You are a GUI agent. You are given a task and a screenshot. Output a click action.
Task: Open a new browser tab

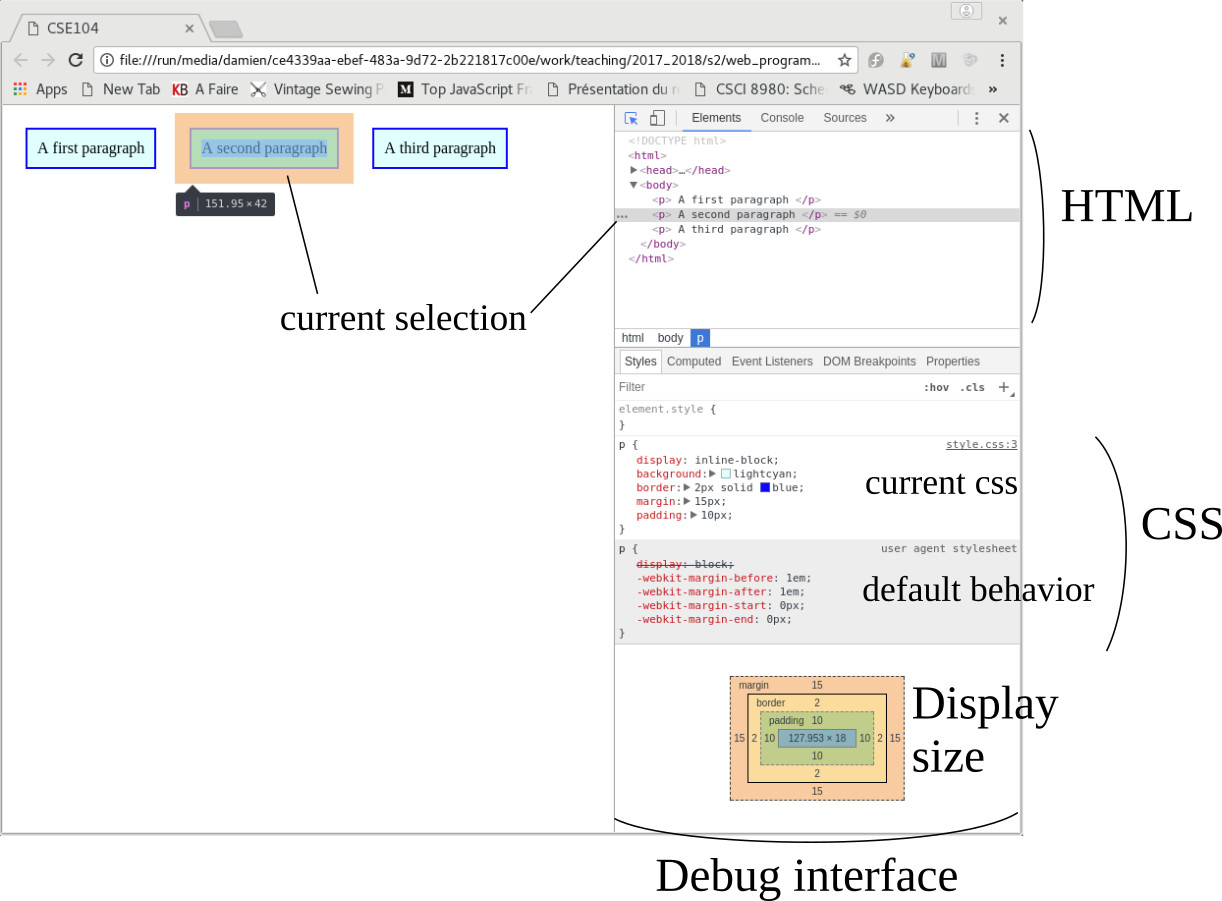[225, 28]
